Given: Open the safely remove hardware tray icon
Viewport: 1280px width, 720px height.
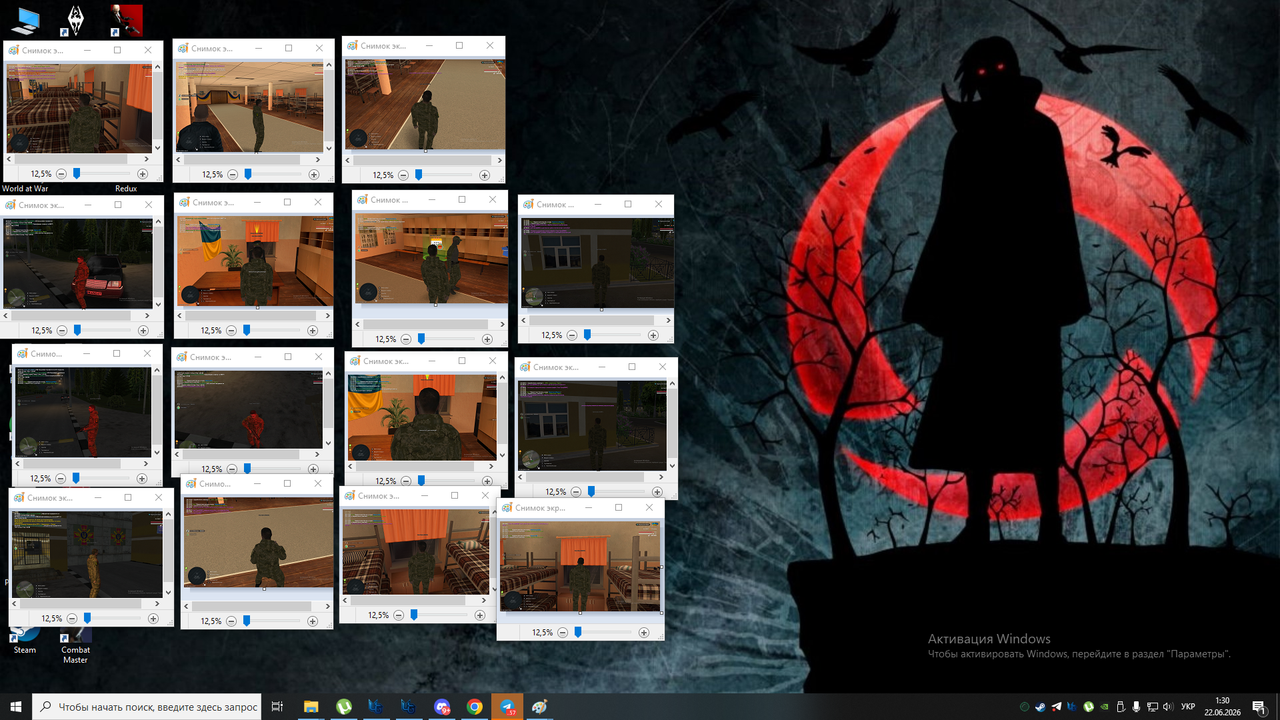Looking at the screenshot, I should pyautogui.click(x=1120, y=706).
